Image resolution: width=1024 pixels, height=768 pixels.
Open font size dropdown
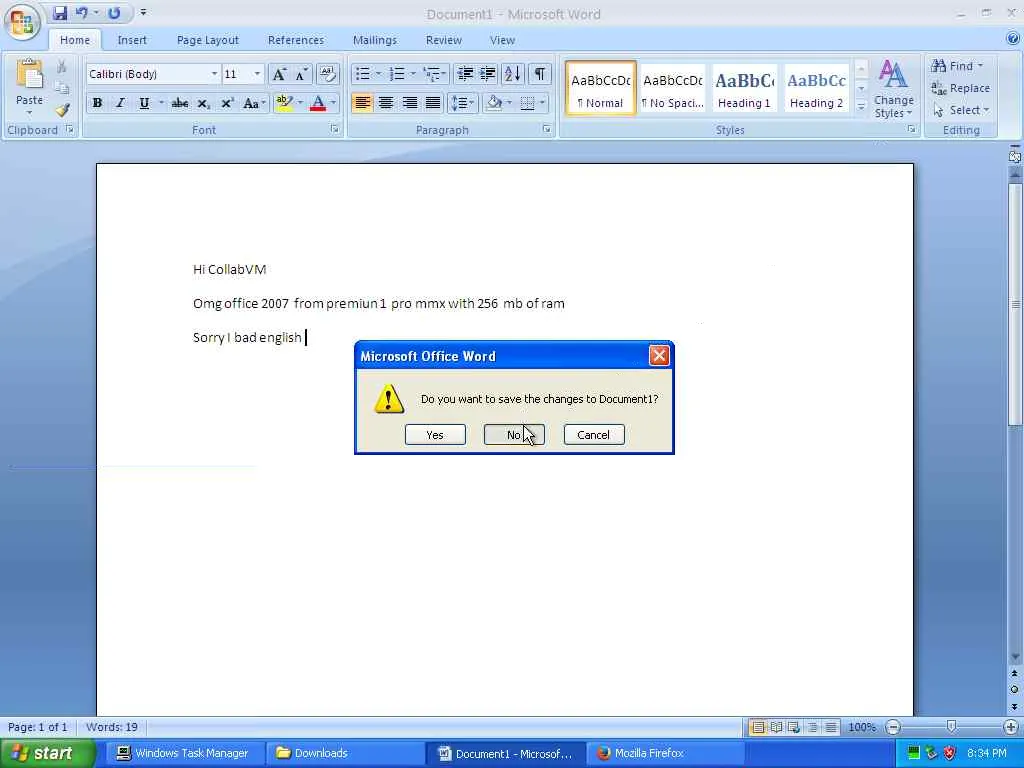pyautogui.click(x=257, y=74)
